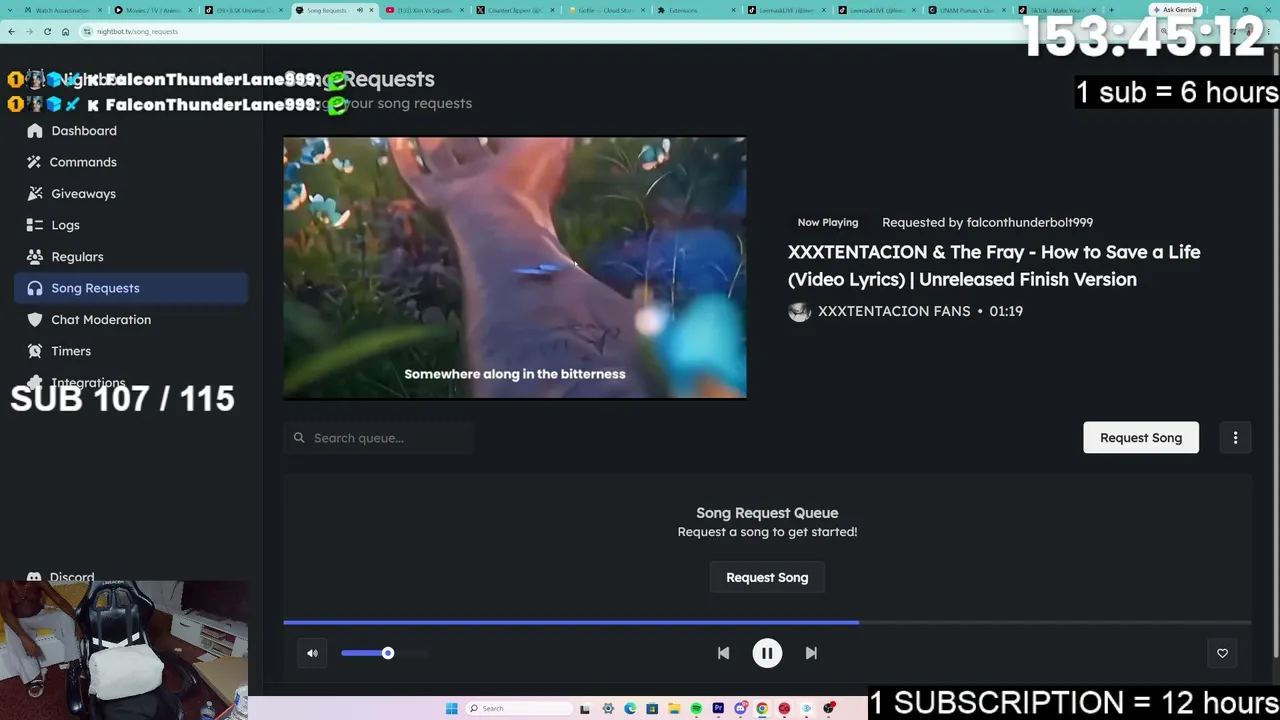The height and width of the screenshot is (720, 1280).
Task: Open the three-dot more options menu
Action: coord(1235,438)
